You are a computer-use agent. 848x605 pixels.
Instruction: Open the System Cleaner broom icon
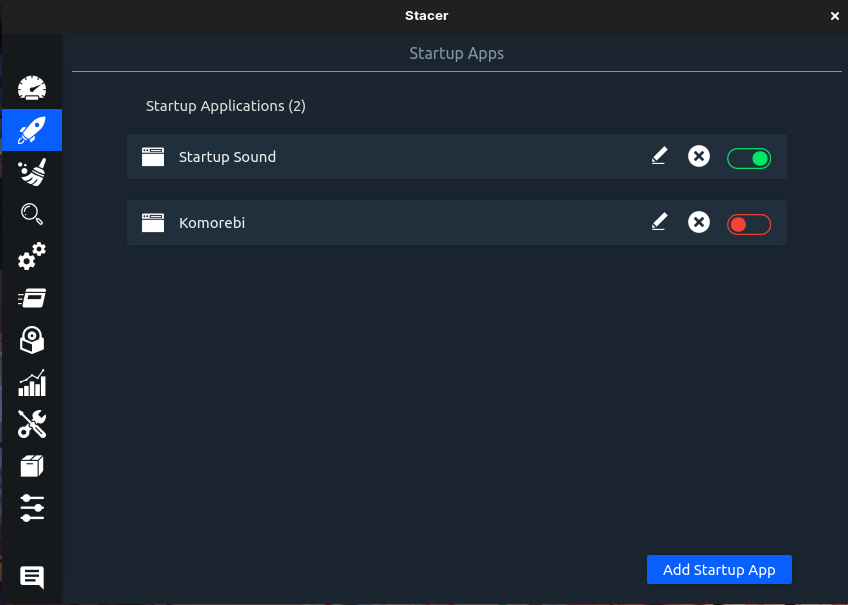(32, 172)
